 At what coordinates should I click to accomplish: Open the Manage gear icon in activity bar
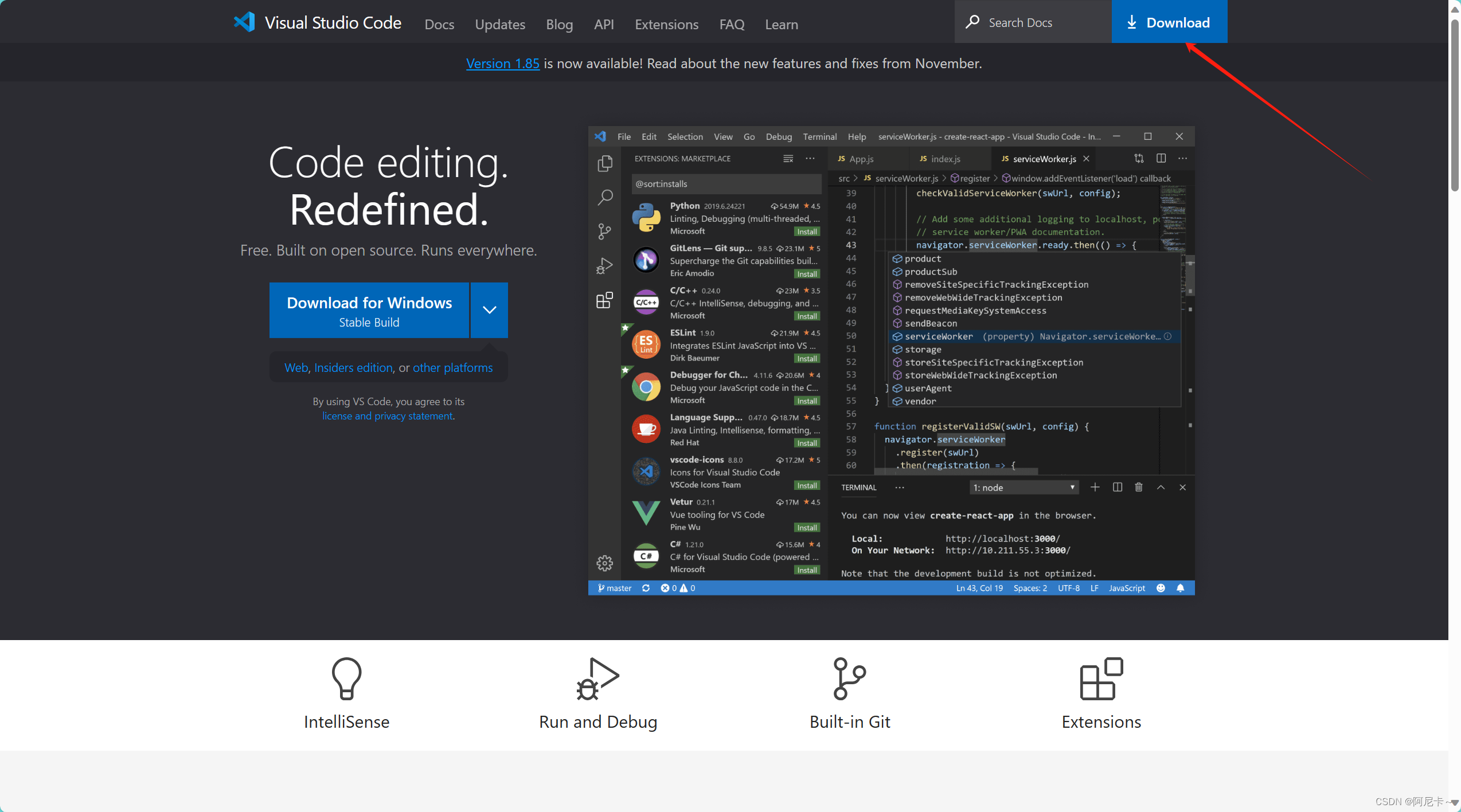coord(605,563)
